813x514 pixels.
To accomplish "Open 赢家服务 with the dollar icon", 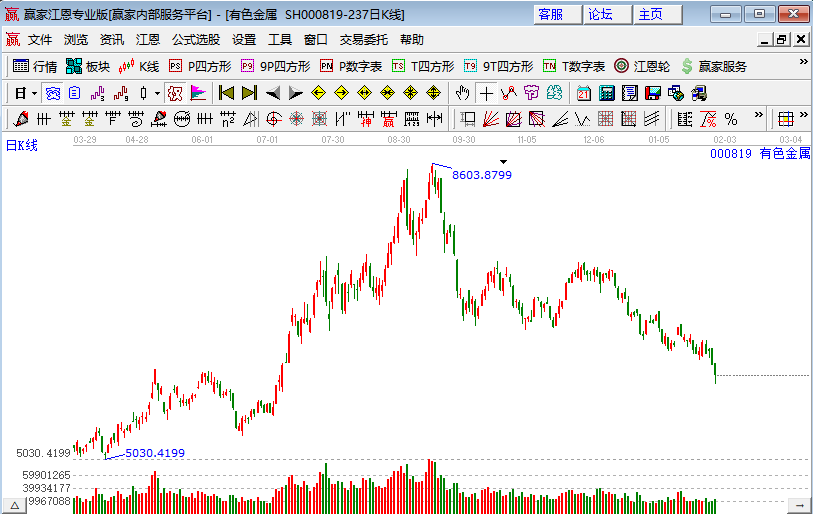I will 714,66.
